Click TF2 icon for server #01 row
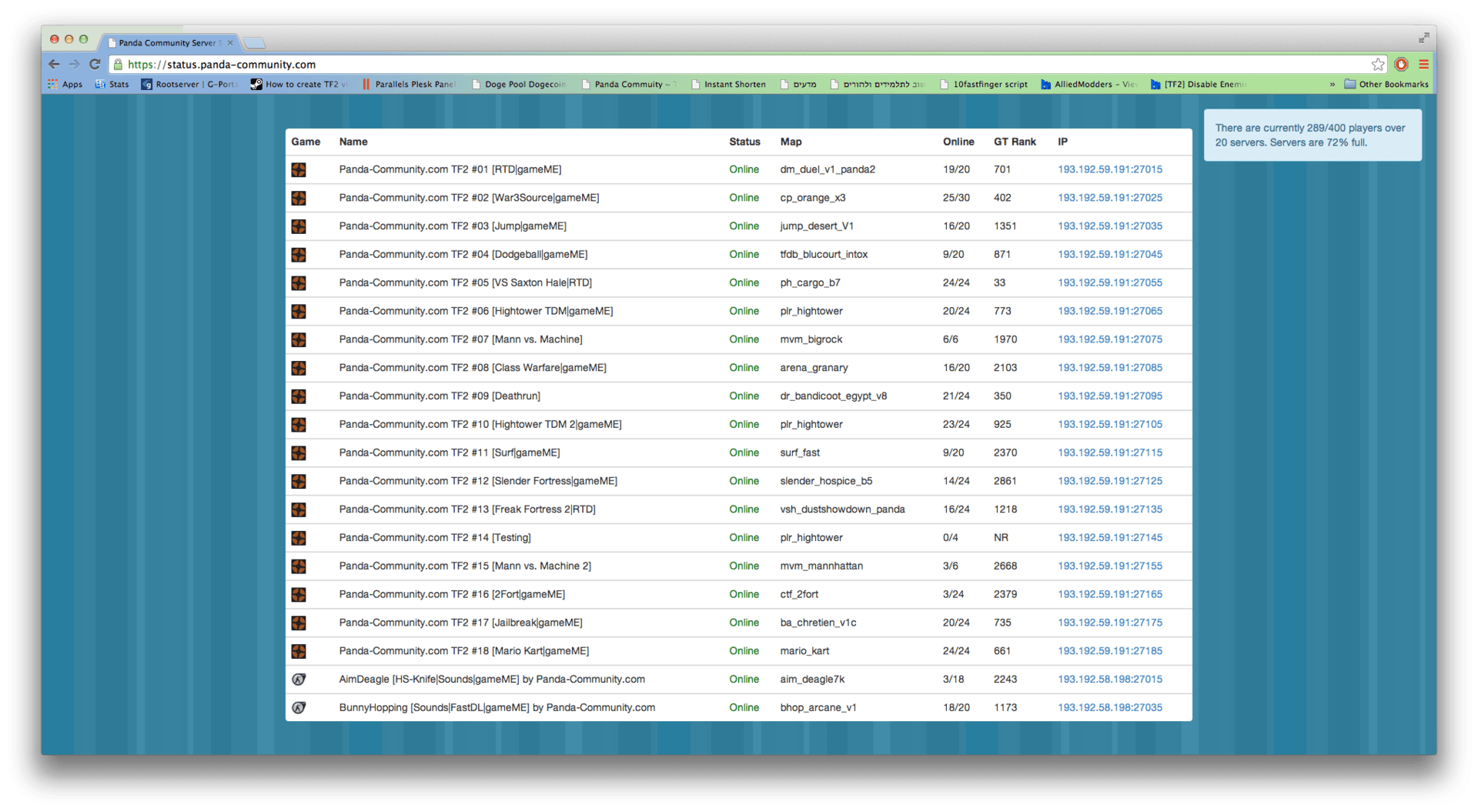This screenshot has width=1478, height=812. click(x=299, y=170)
